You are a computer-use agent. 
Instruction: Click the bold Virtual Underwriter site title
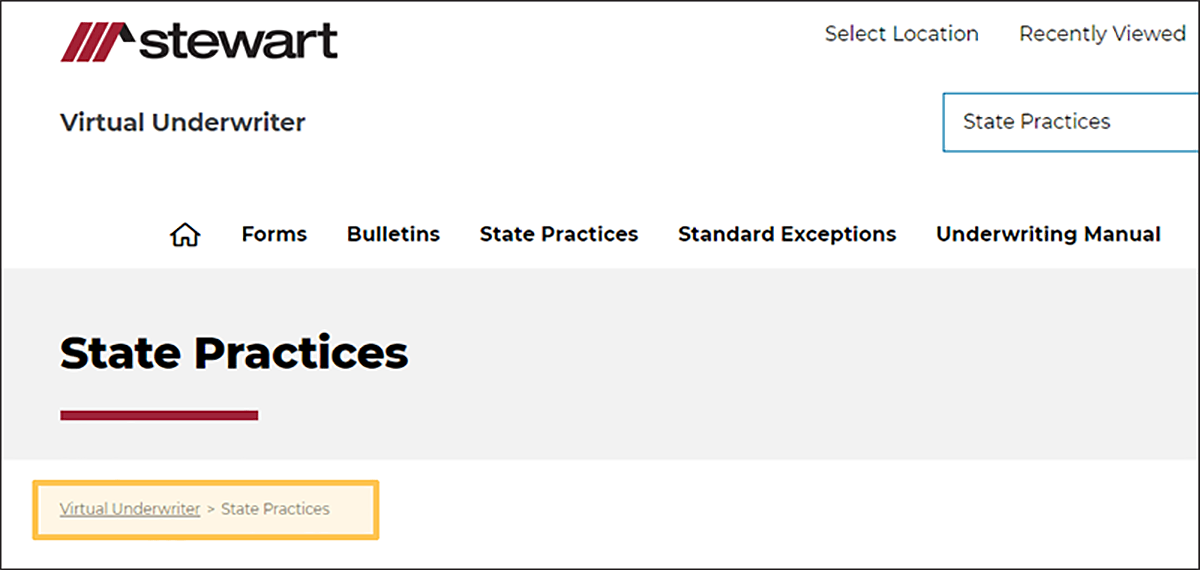(x=182, y=123)
